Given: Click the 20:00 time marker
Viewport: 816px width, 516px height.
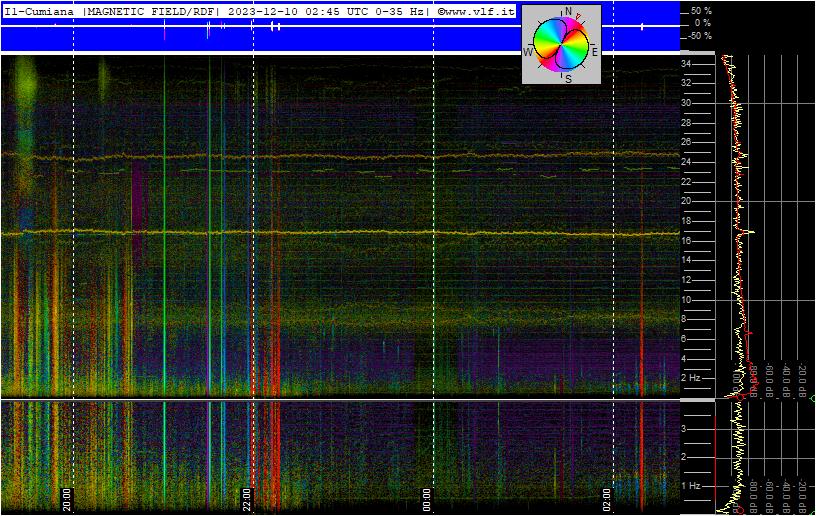Looking at the screenshot, I should (67, 499).
